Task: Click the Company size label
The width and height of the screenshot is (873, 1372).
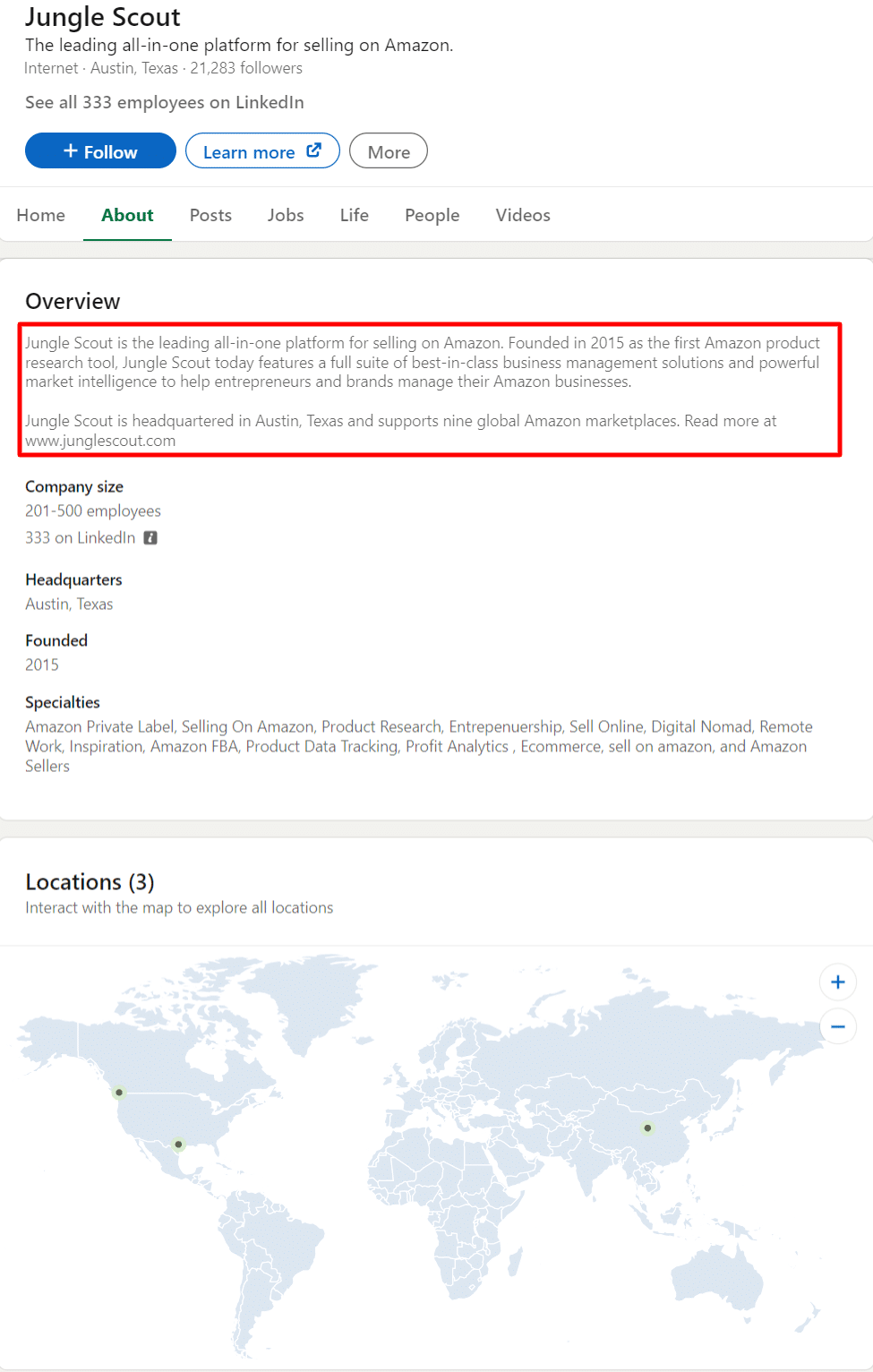Action: point(74,486)
